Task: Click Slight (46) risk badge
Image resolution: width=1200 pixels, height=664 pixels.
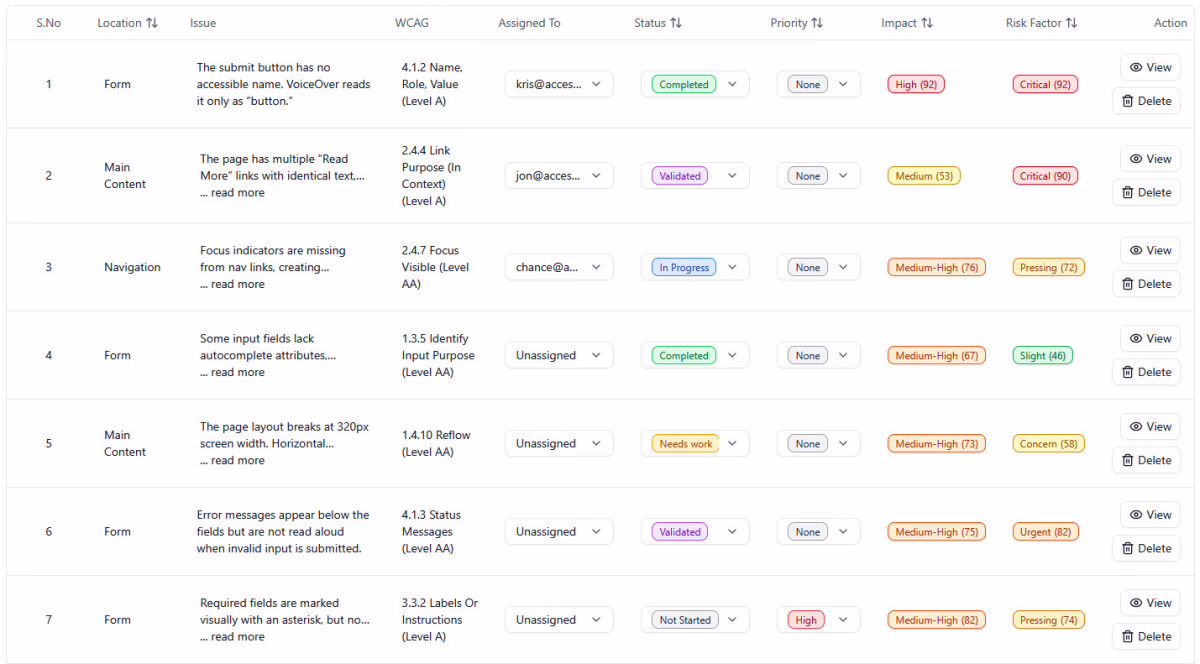Action: [x=1043, y=356]
